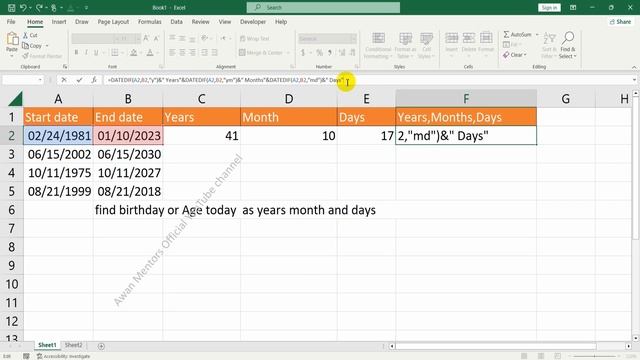Redo the last action
Image resolution: width=640 pixels, height=360 pixels.
point(39,7)
